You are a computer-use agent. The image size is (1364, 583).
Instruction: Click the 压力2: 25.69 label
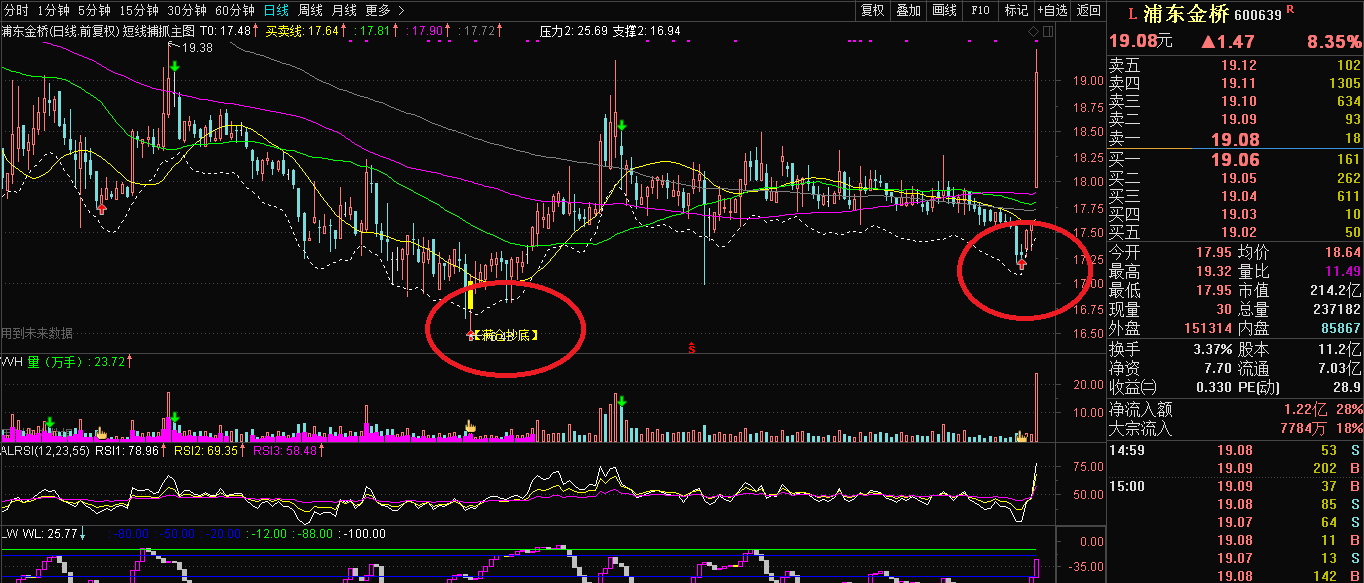coord(573,31)
